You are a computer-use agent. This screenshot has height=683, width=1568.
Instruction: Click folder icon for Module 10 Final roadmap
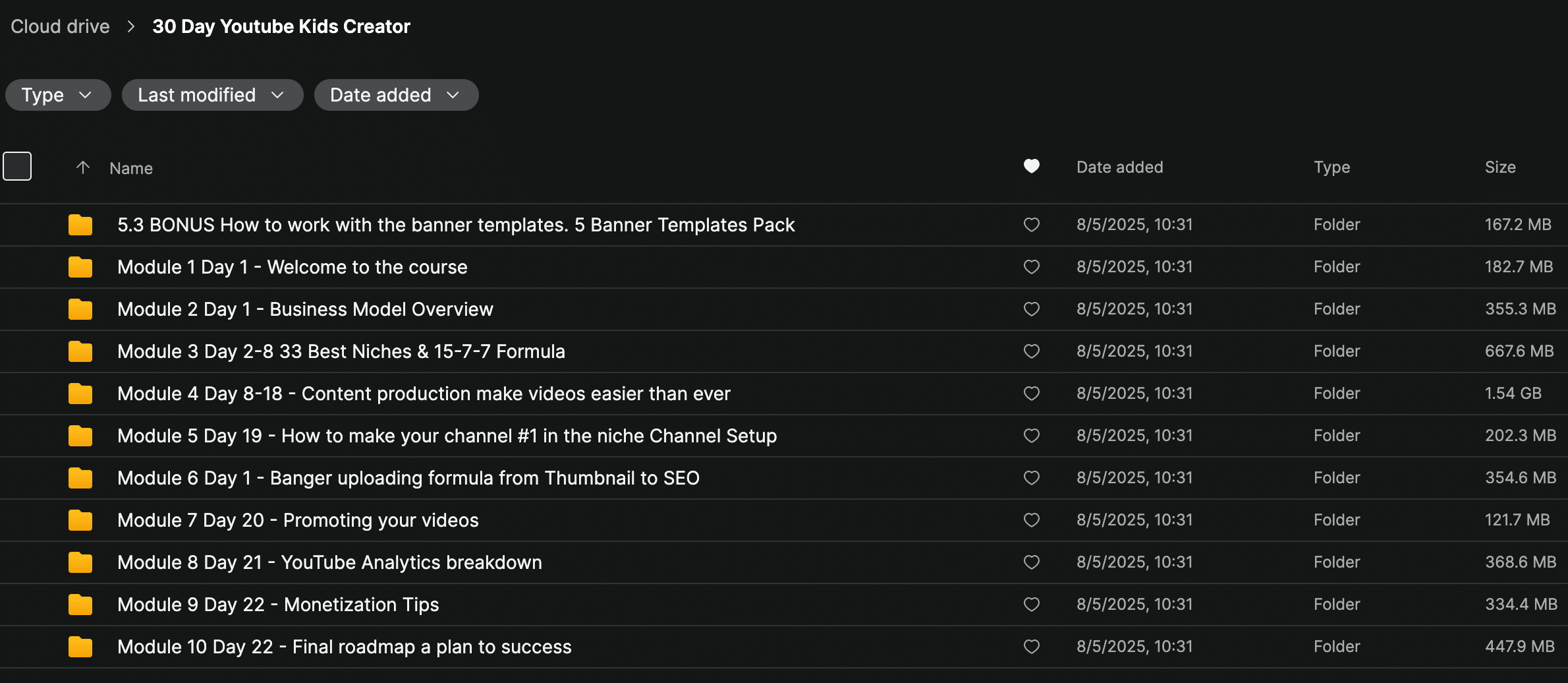80,647
